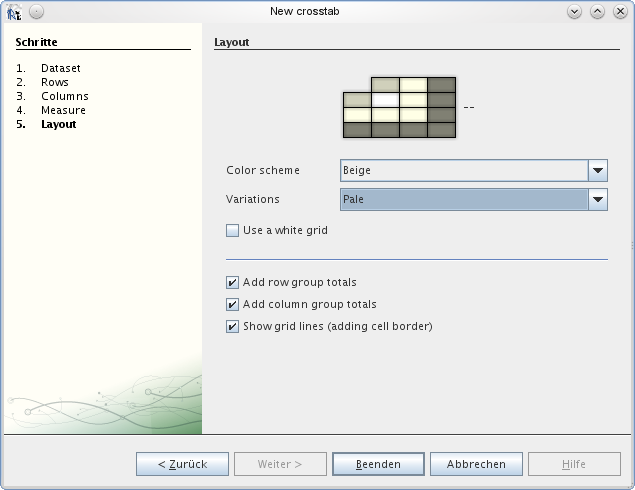Go to the Dataset step

(x=61, y=68)
